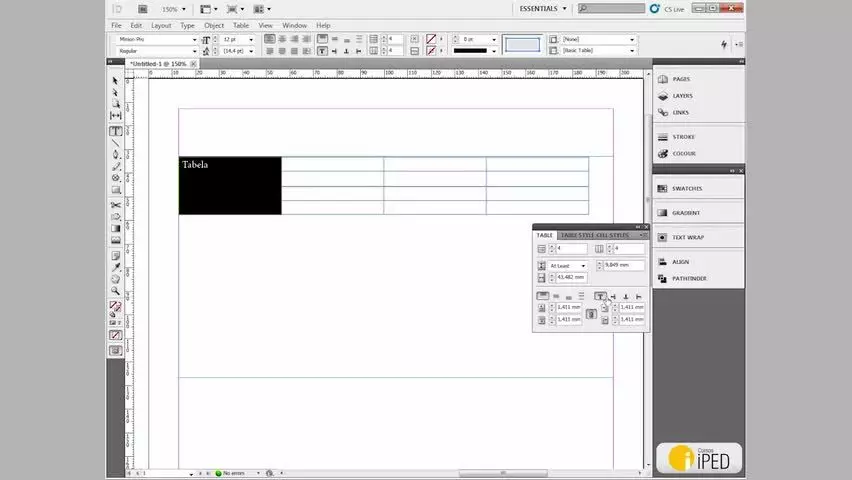Choose the Gradient Swatch tool
852x480 pixels.
pos(116,228)
